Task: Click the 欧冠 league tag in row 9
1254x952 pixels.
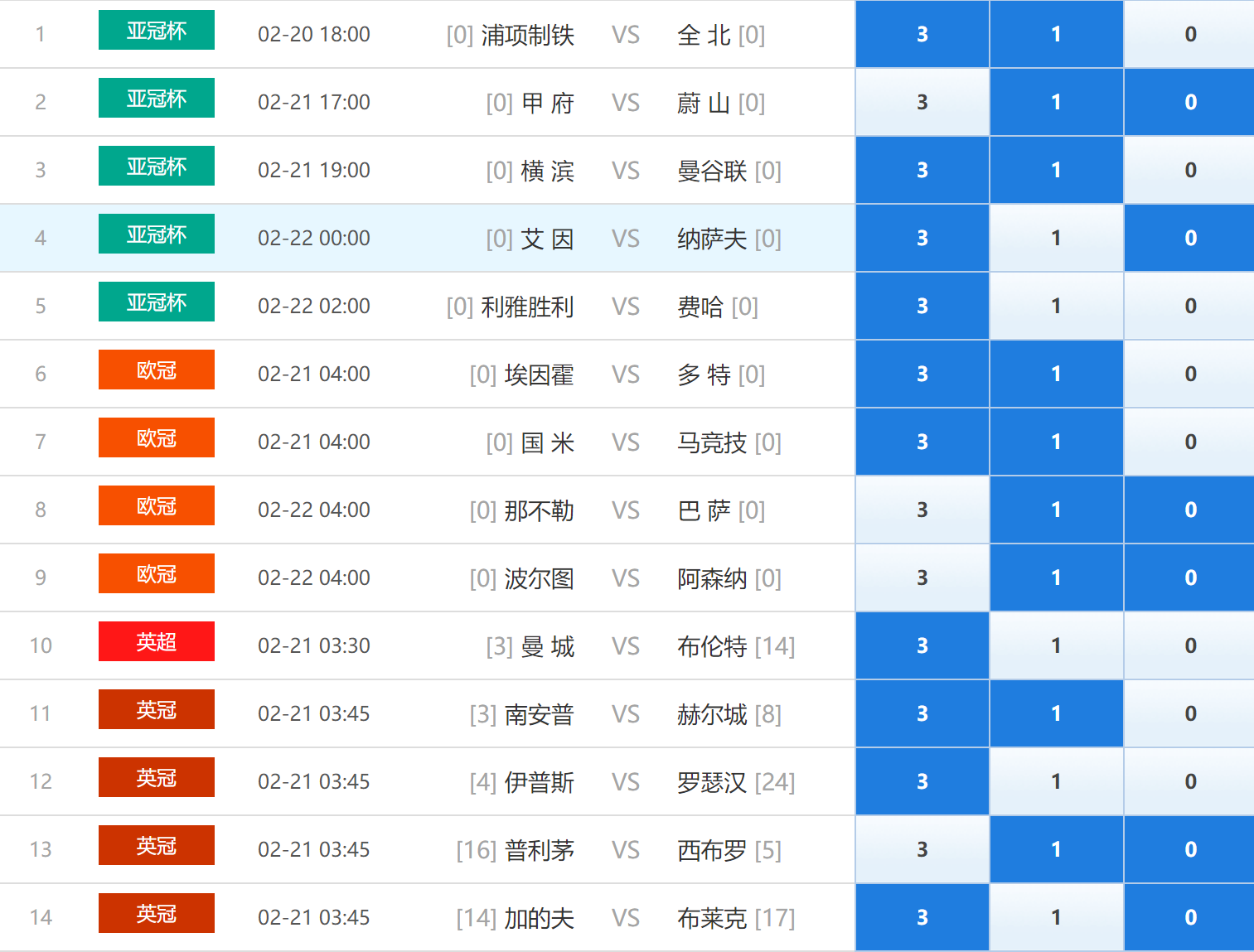Action: (157, 573)
